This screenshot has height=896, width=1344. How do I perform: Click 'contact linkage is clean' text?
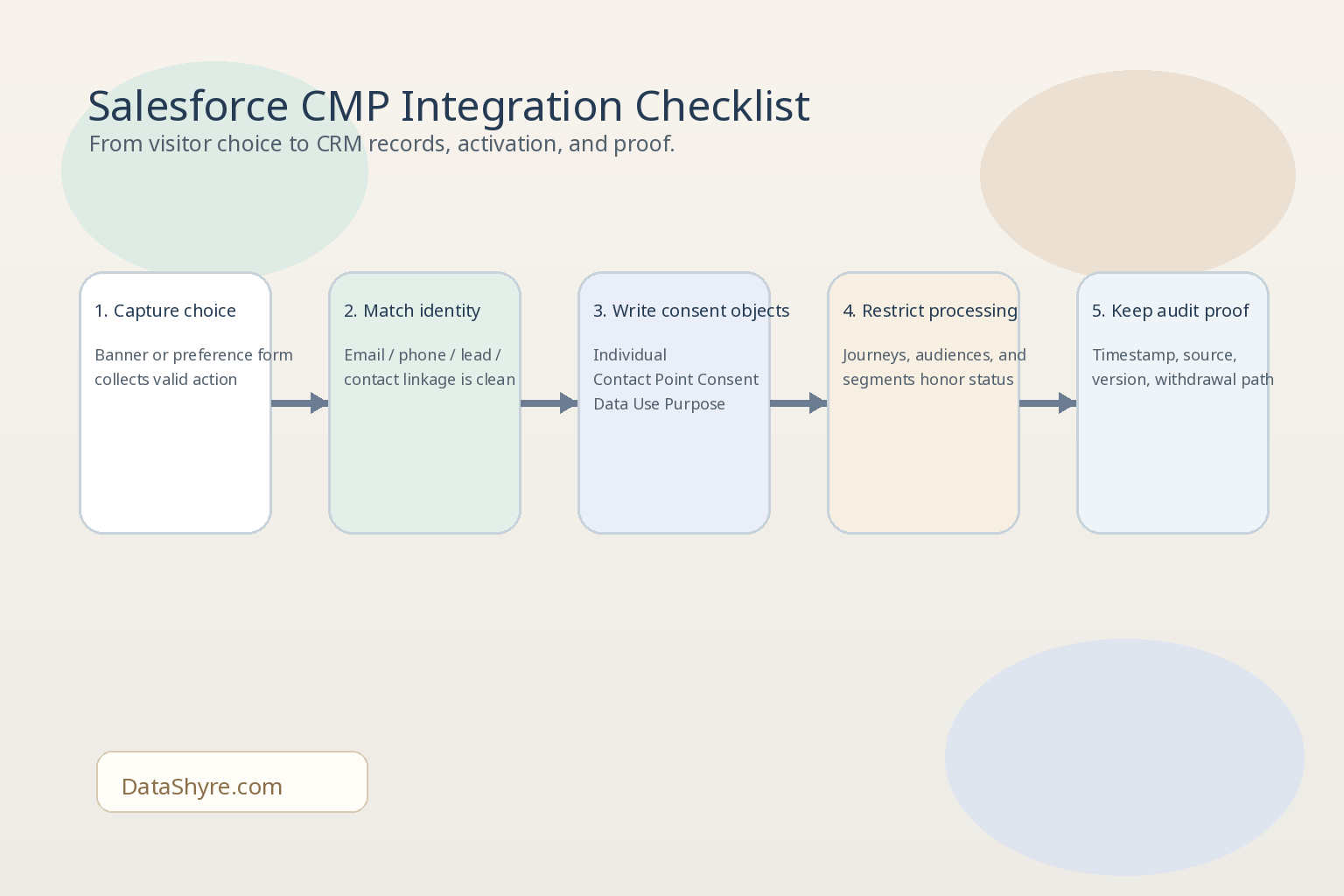pos(430,379)
